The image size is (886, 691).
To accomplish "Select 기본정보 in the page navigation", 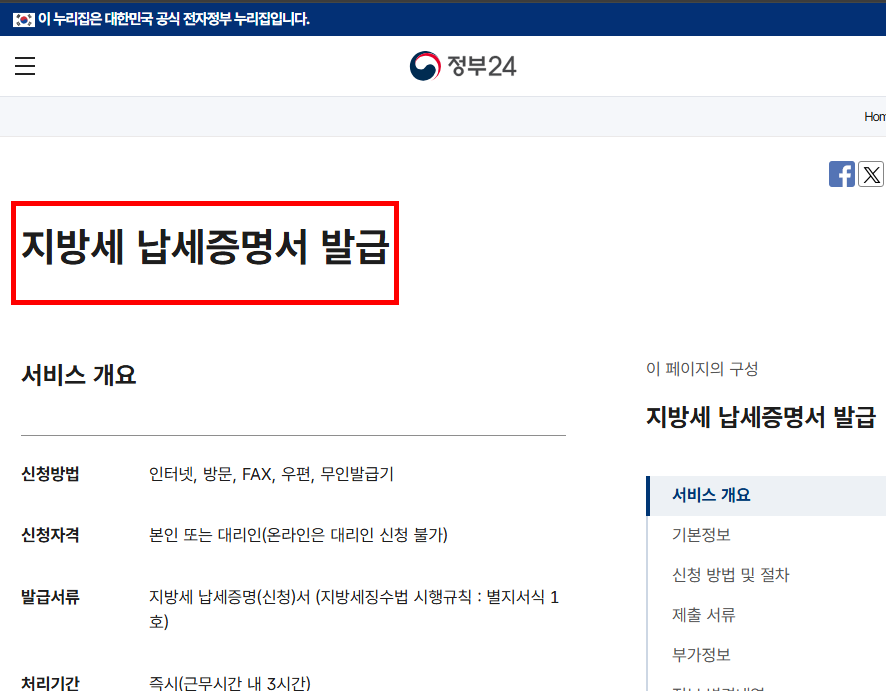I will pos(700,534).
